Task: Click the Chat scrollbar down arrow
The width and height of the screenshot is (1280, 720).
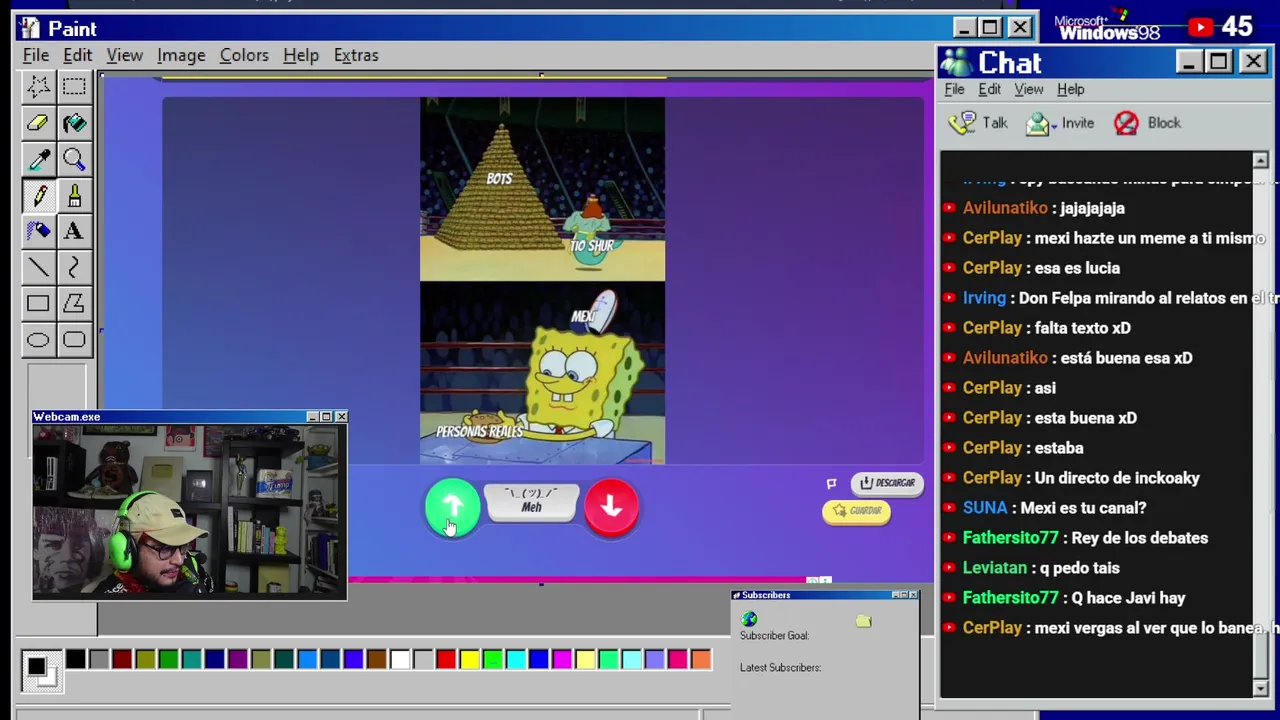Action: click(1260, 687)
